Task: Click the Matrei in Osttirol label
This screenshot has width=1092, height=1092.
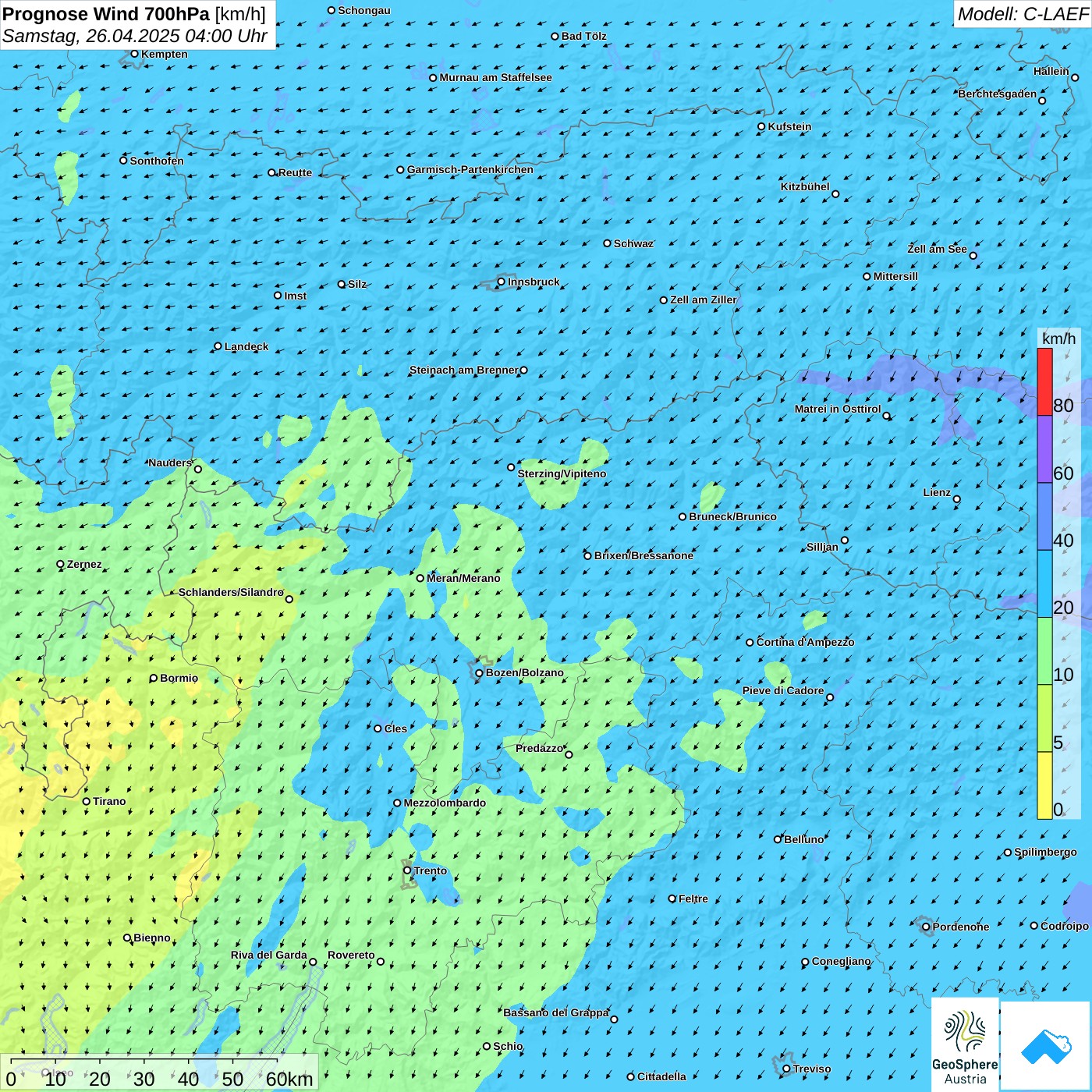Action: click(838, 409)
